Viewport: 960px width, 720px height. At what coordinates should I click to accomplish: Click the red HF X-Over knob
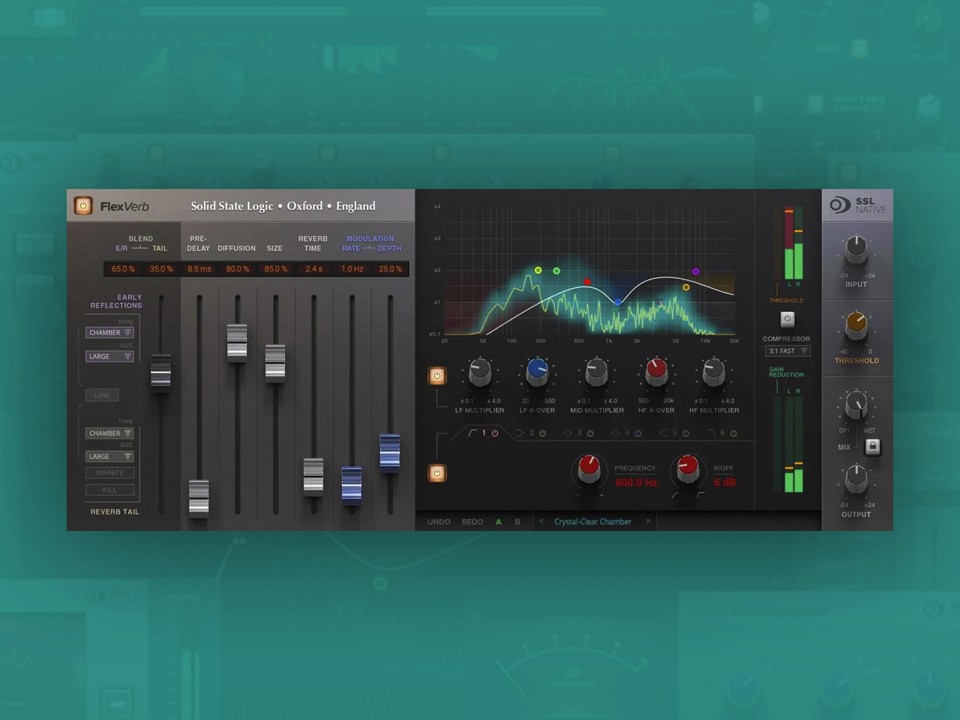point(656,372)
